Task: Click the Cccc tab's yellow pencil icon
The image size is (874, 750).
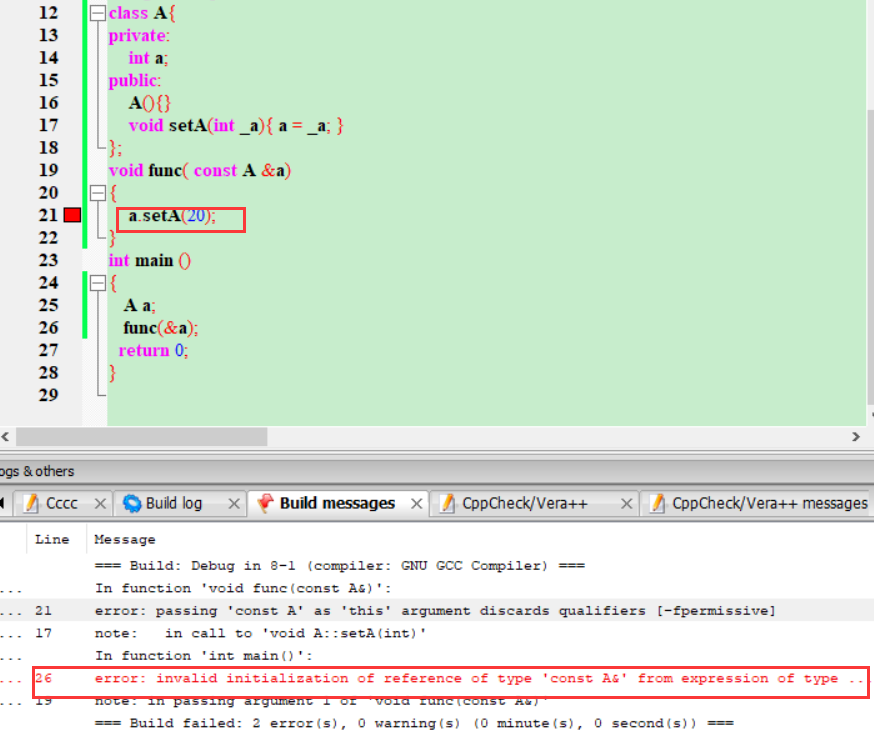Action: [x=28, y=503]
